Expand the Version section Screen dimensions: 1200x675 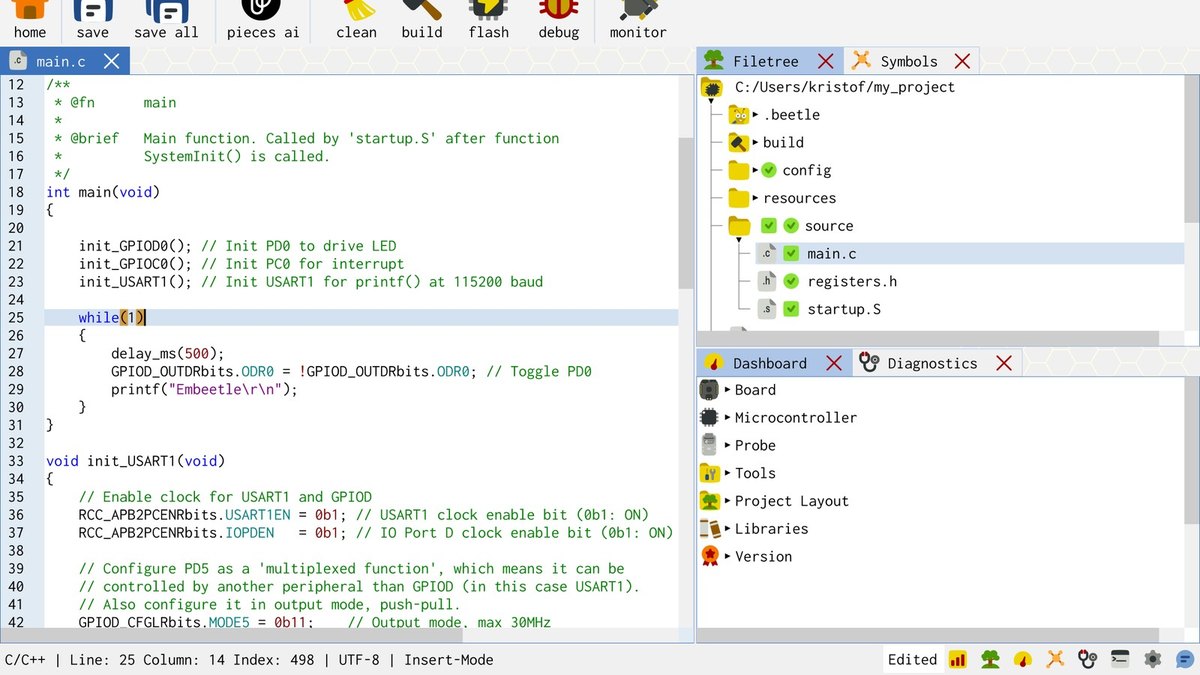[x=728, y=556]
